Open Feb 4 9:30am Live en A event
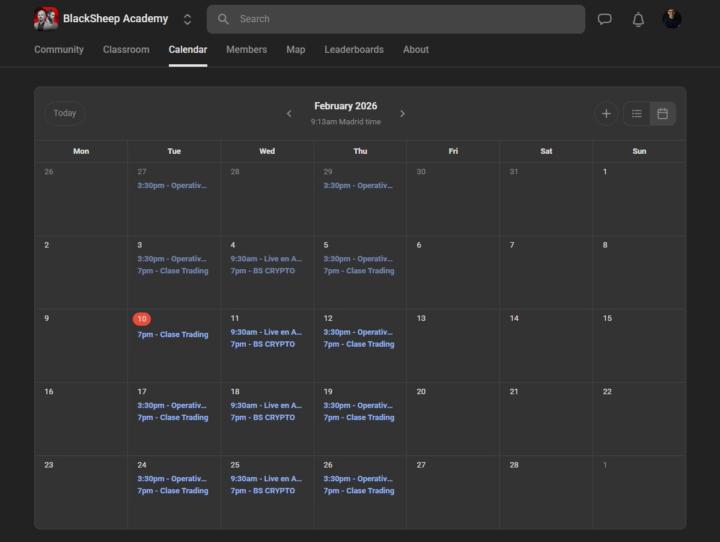Screen dimensions: 720x542 pyautogui.click(x=266, y=259)
